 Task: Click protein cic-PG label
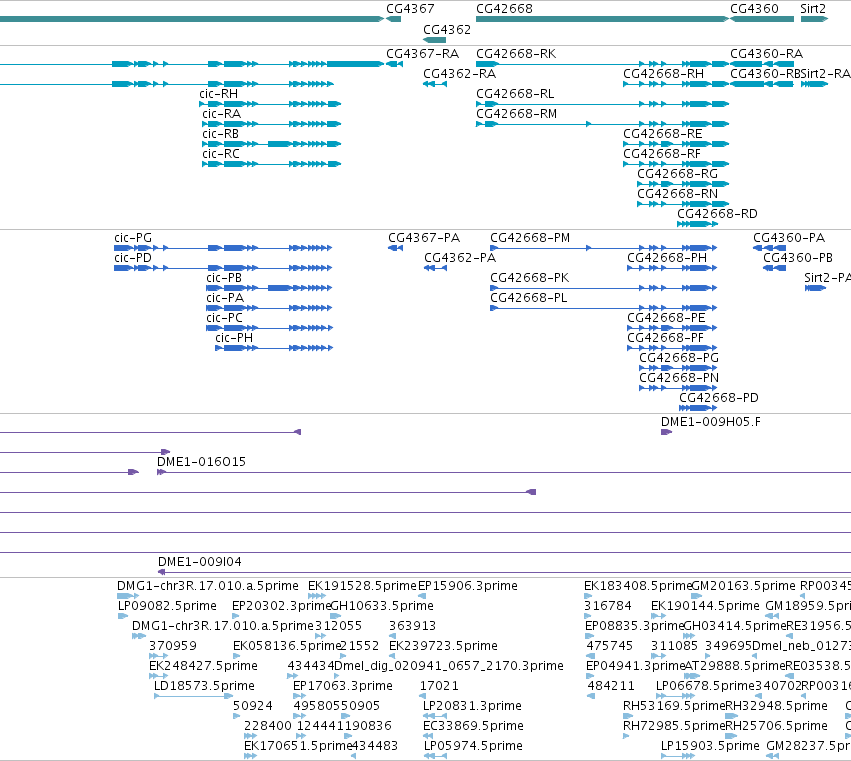(x=133, y=238)
